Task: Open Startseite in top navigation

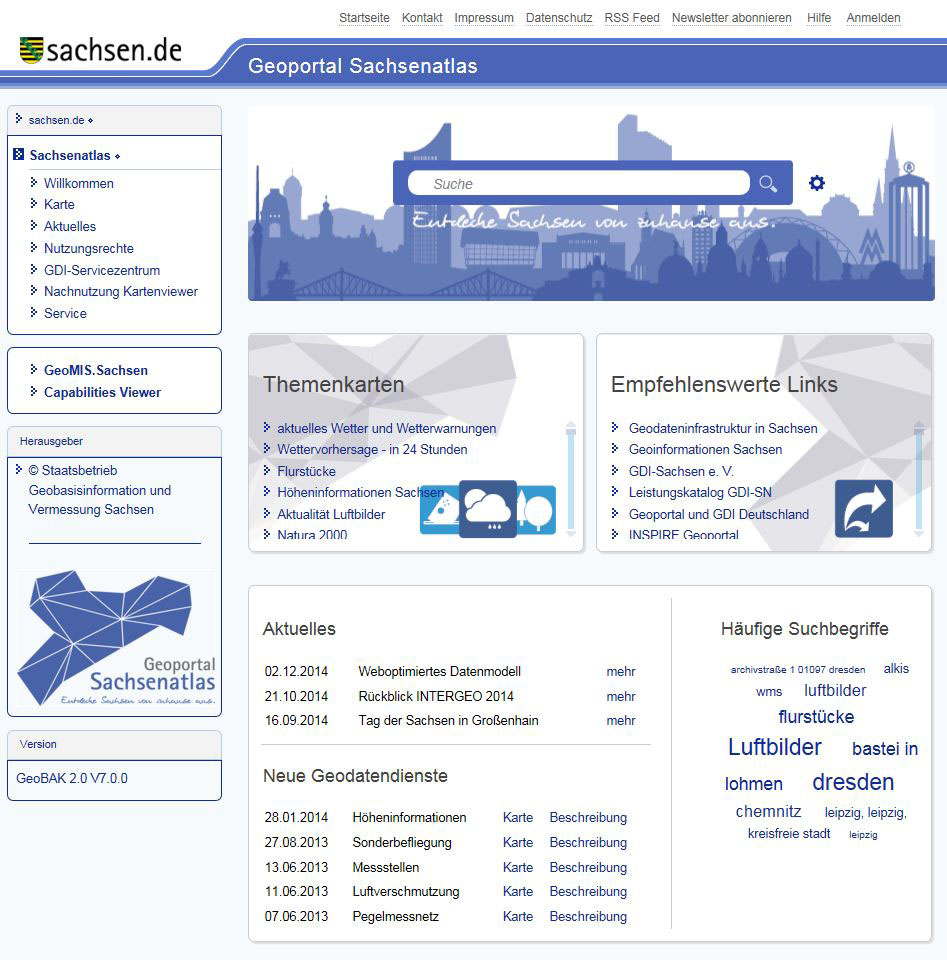Action: 364,18
